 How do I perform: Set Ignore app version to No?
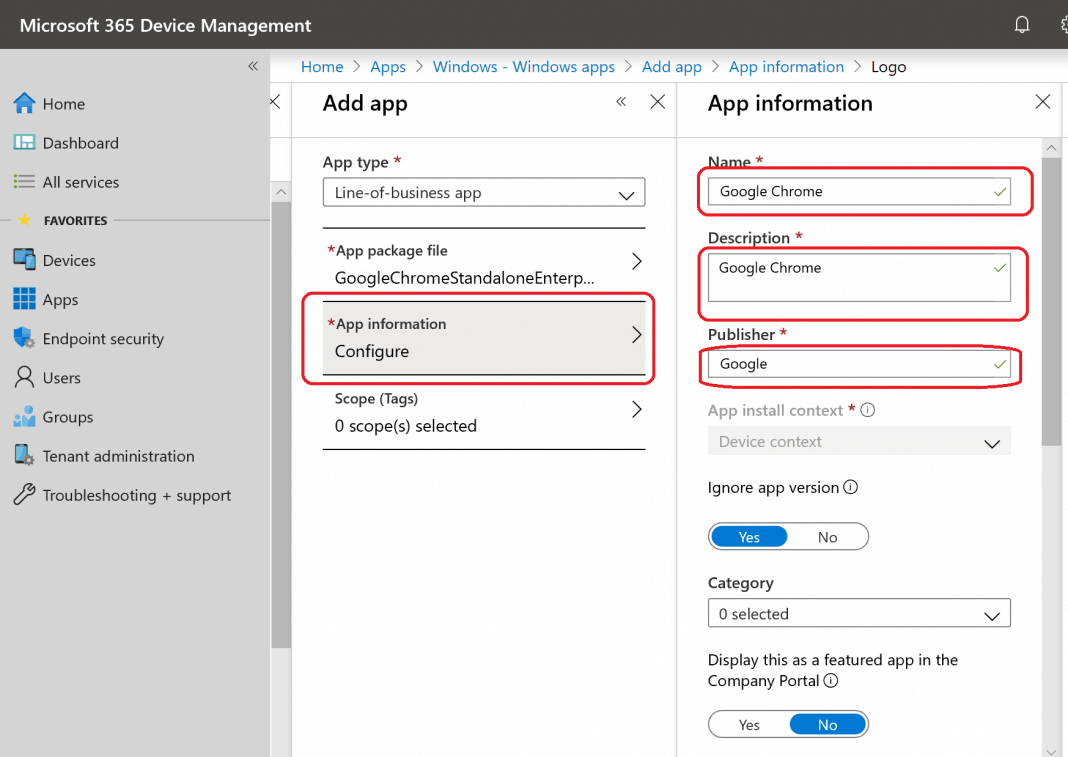[827, 536]
